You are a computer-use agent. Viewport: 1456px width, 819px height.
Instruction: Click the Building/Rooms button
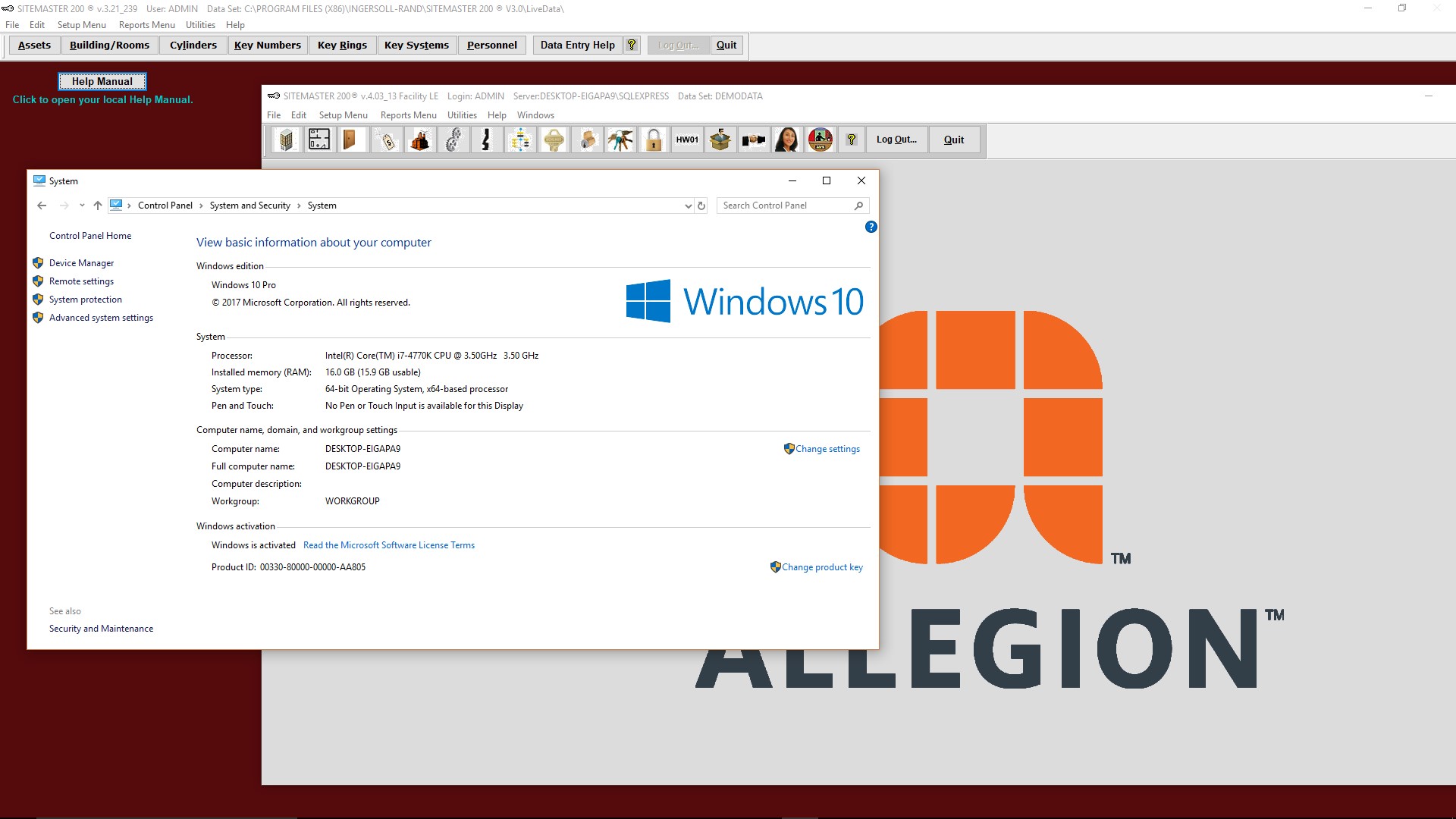[x=109, y=45]
